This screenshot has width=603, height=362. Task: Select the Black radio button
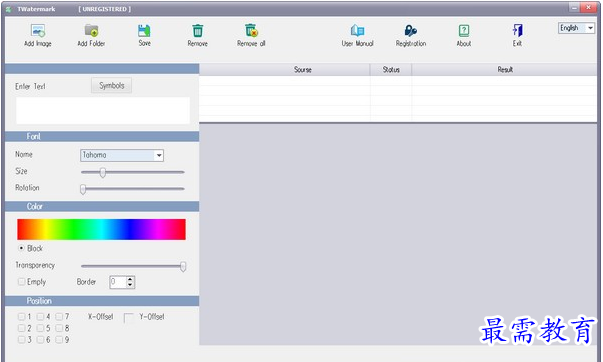tap(21, 248)
